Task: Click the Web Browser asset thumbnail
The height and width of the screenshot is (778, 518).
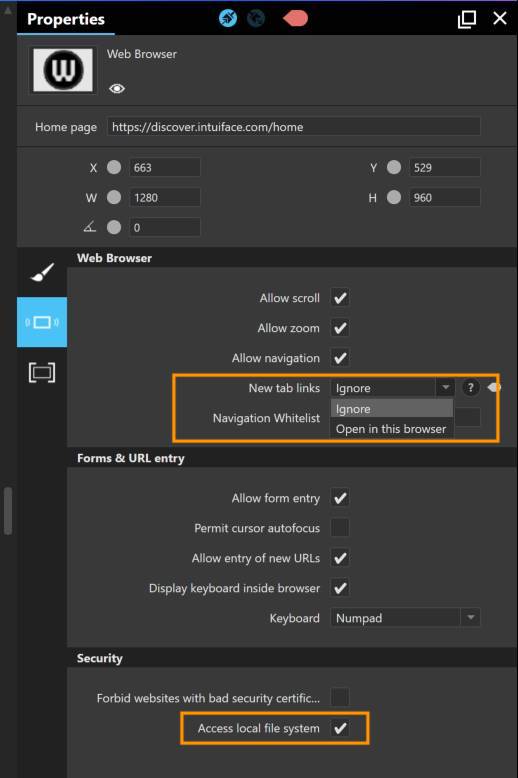Action: (63, 70)
